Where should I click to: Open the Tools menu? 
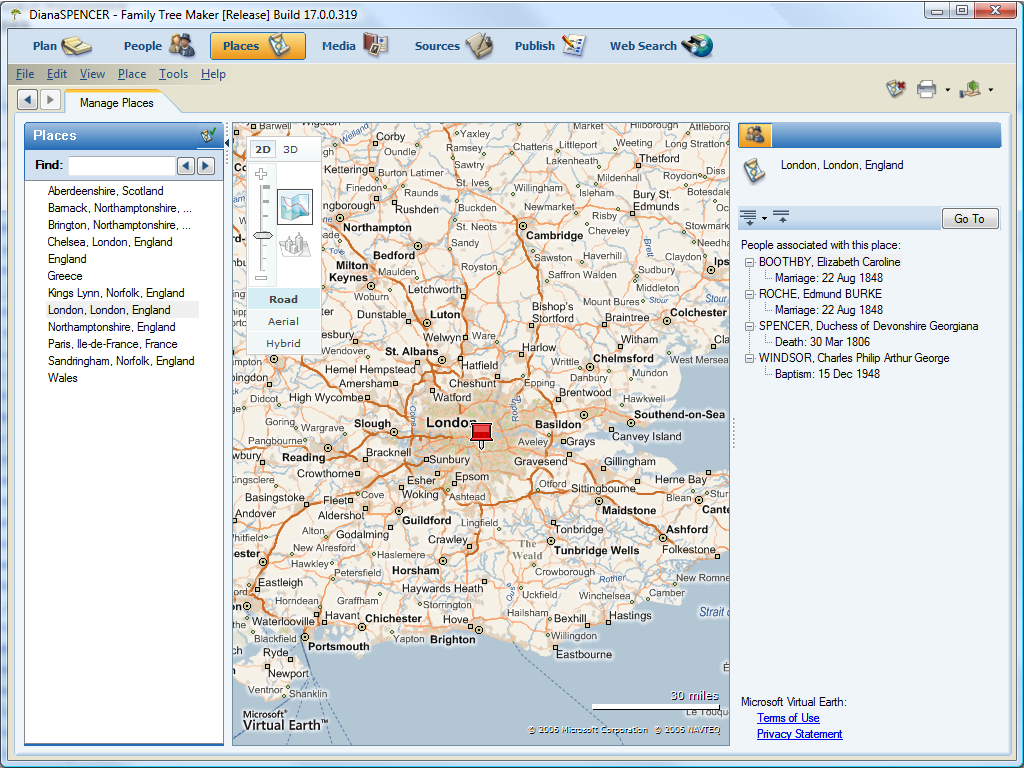[173, 74]
